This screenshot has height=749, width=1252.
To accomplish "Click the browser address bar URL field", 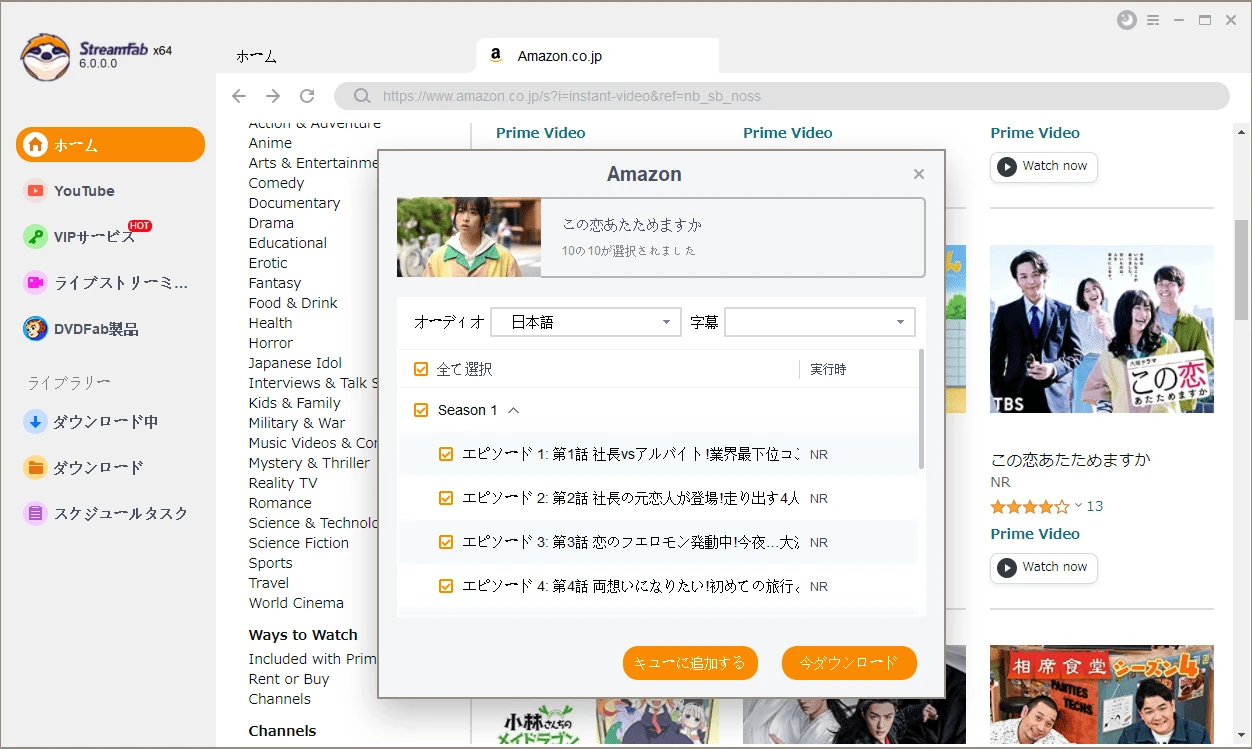I will 700,95.
